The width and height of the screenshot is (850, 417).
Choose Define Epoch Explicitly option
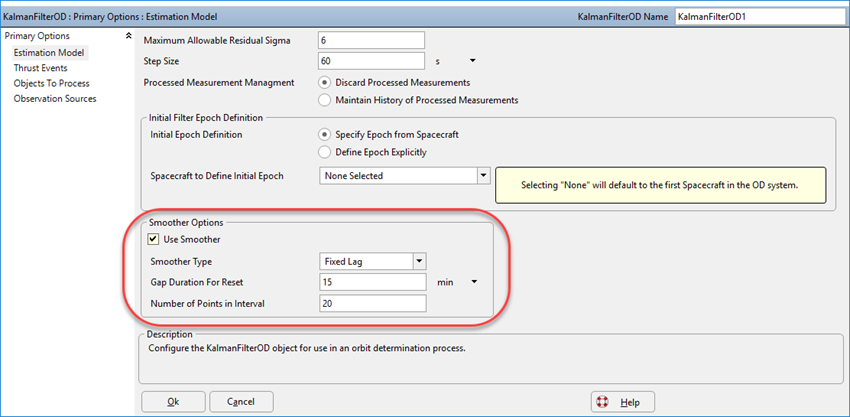(x=325, y=152)
